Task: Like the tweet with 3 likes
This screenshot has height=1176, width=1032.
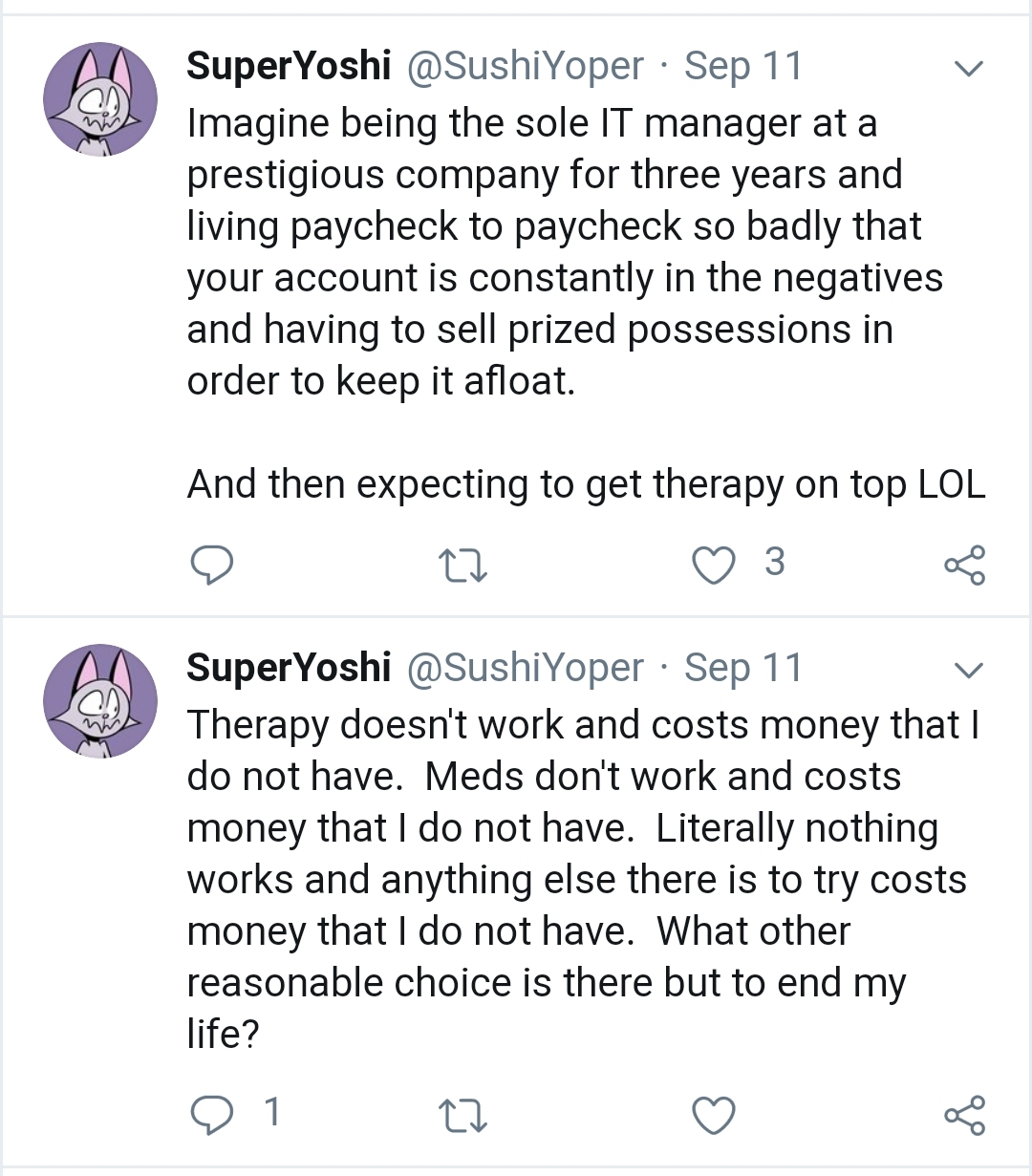Action: point(714,565)
